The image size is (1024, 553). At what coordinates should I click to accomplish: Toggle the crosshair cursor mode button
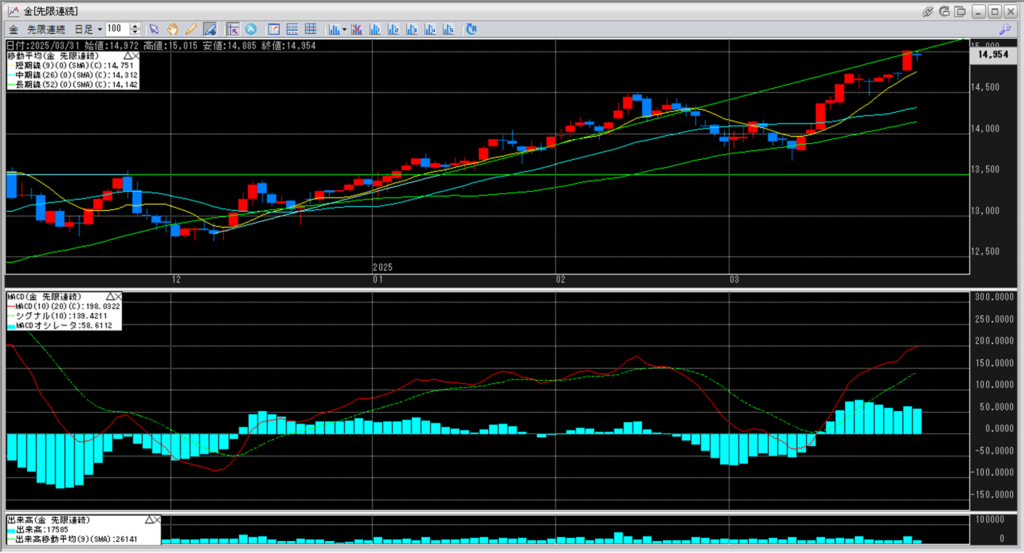point(232,29)
